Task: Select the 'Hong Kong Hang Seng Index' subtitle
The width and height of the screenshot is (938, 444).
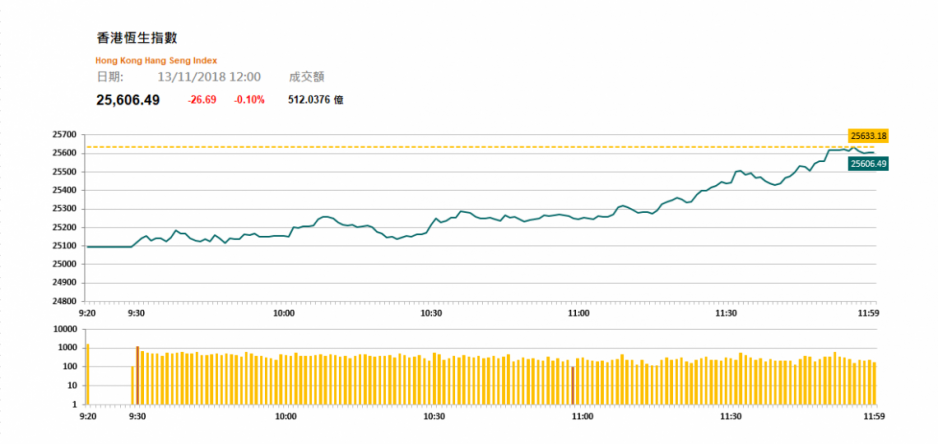Action: 156,60
